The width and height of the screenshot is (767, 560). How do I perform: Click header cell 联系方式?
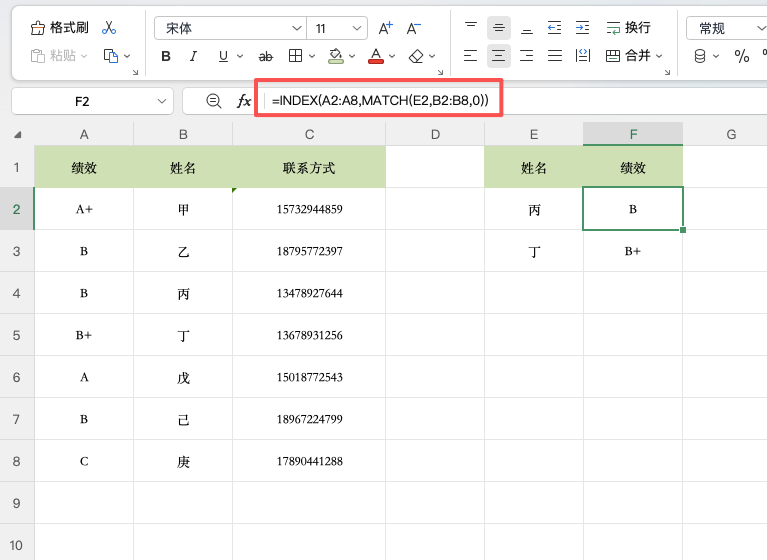(309, 168)
